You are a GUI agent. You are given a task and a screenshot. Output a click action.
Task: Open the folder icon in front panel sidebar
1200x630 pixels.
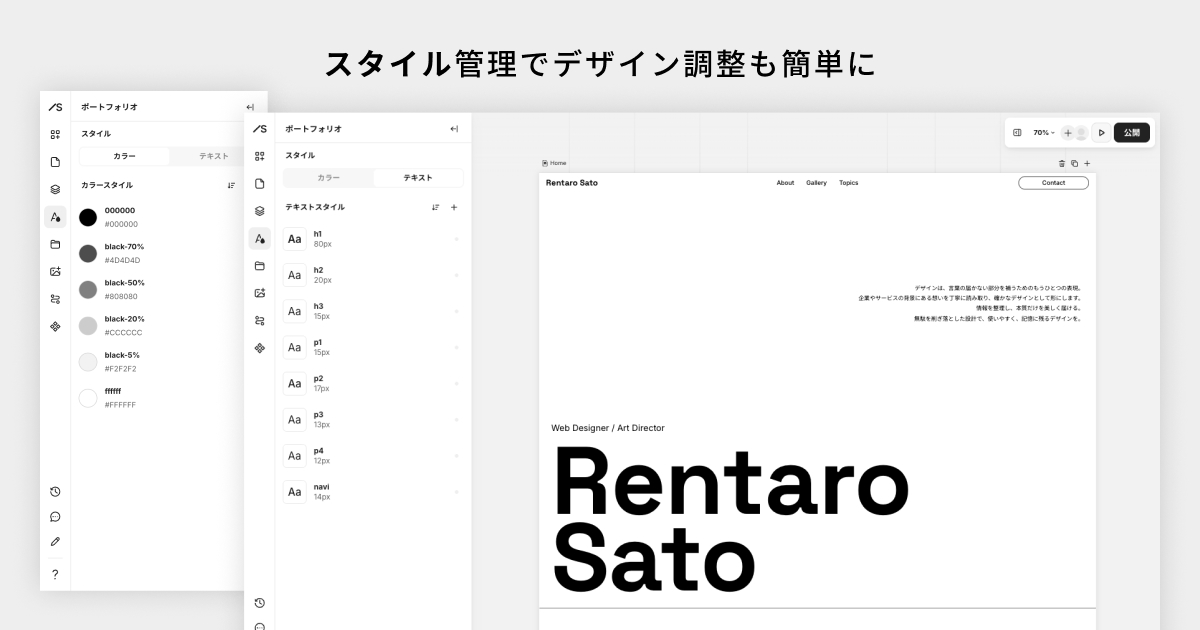click(x=259, y=266)
